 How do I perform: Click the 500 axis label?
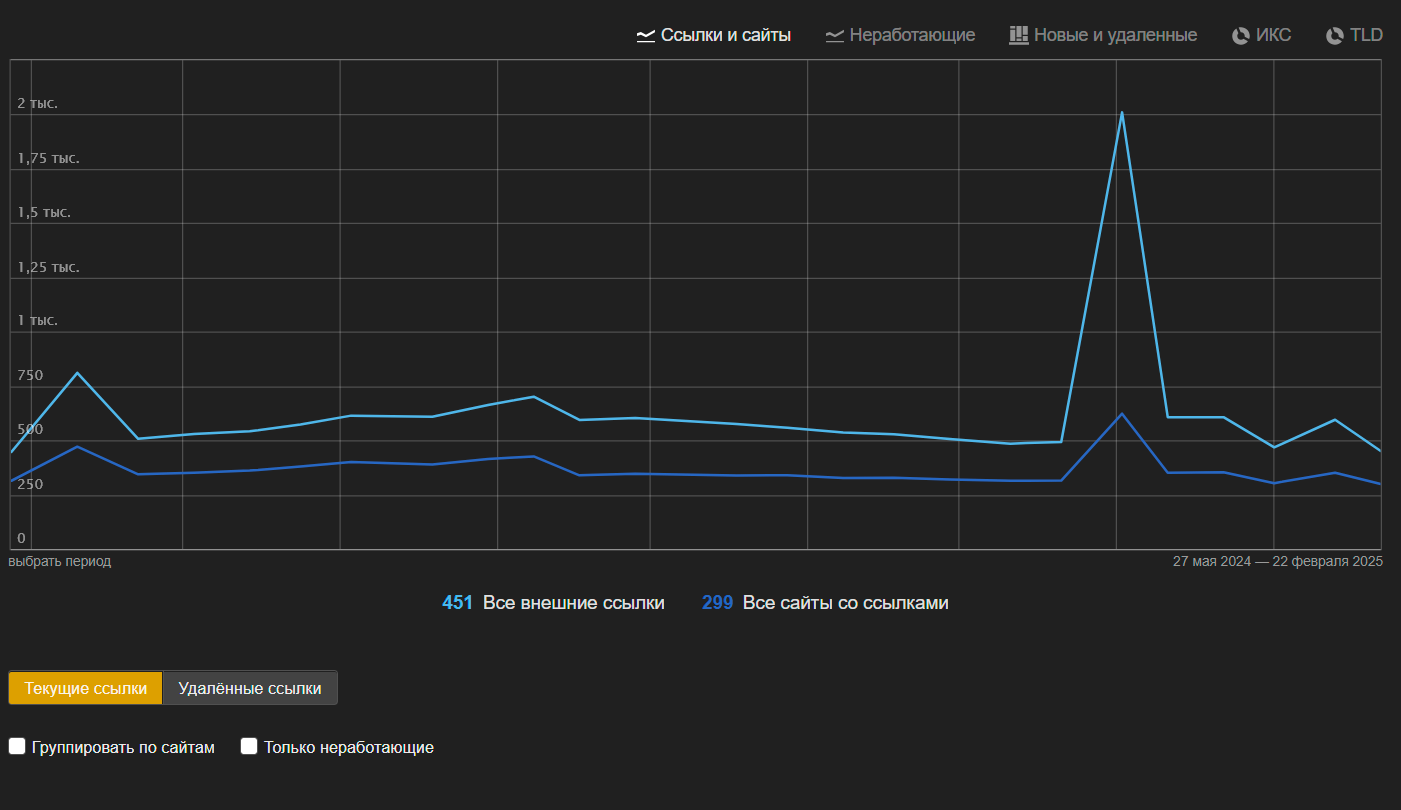[x=30, y=429]
